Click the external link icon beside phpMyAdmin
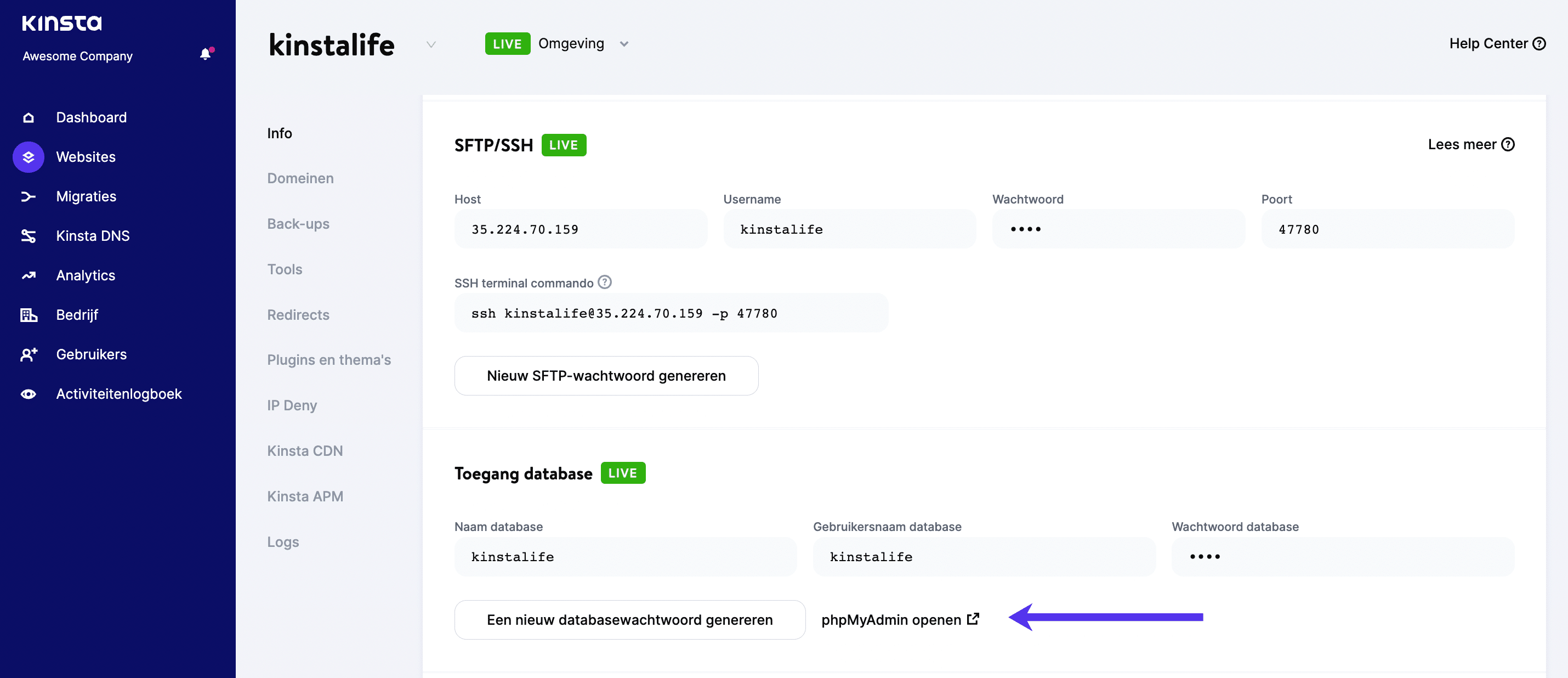This screenshot has width=1568, height=678. (x=973, y=619)
